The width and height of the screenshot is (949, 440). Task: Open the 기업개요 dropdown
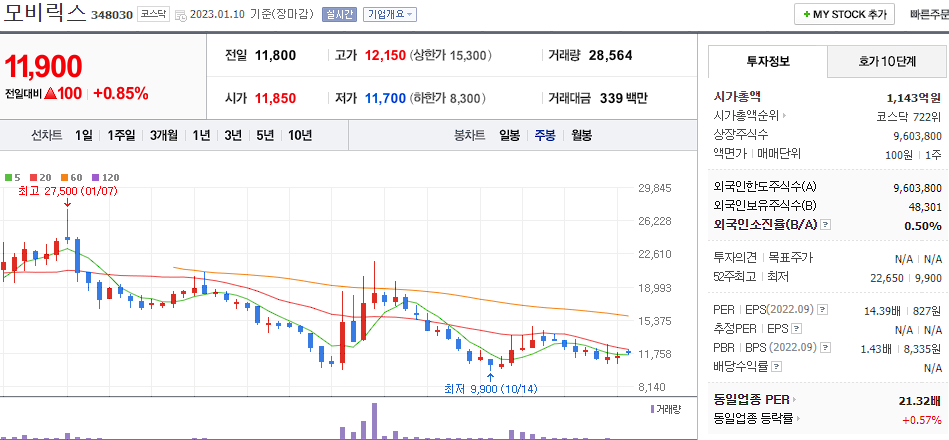pos(389,15)
